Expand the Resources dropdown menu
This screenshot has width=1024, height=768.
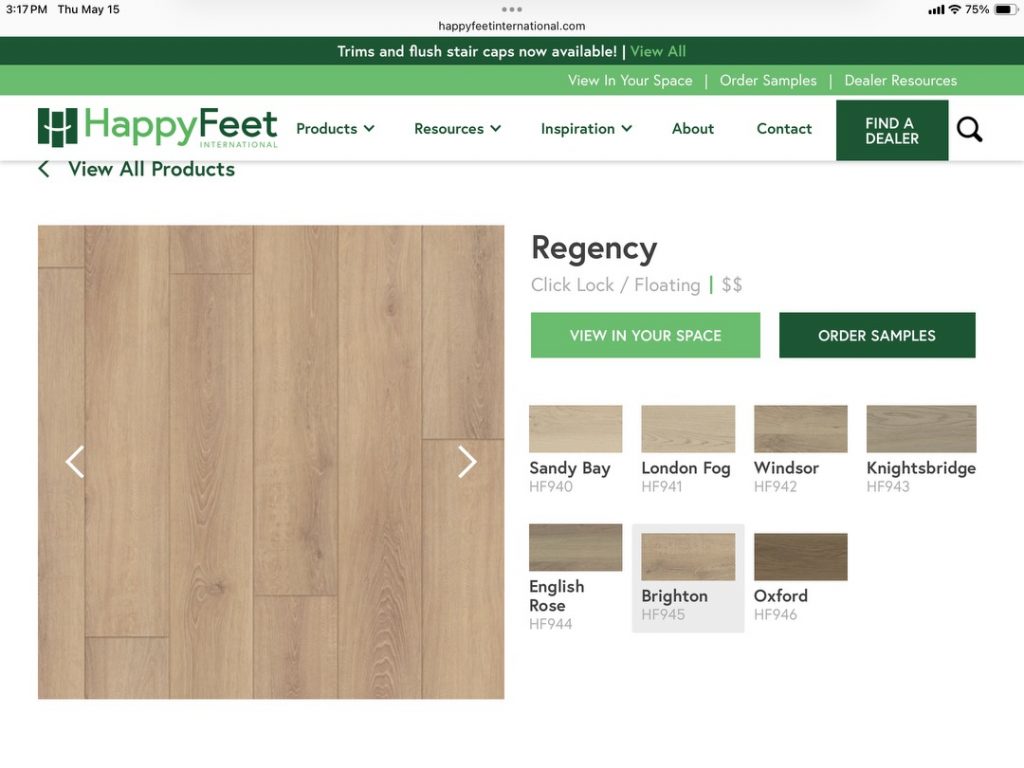[x=457, y=129]
